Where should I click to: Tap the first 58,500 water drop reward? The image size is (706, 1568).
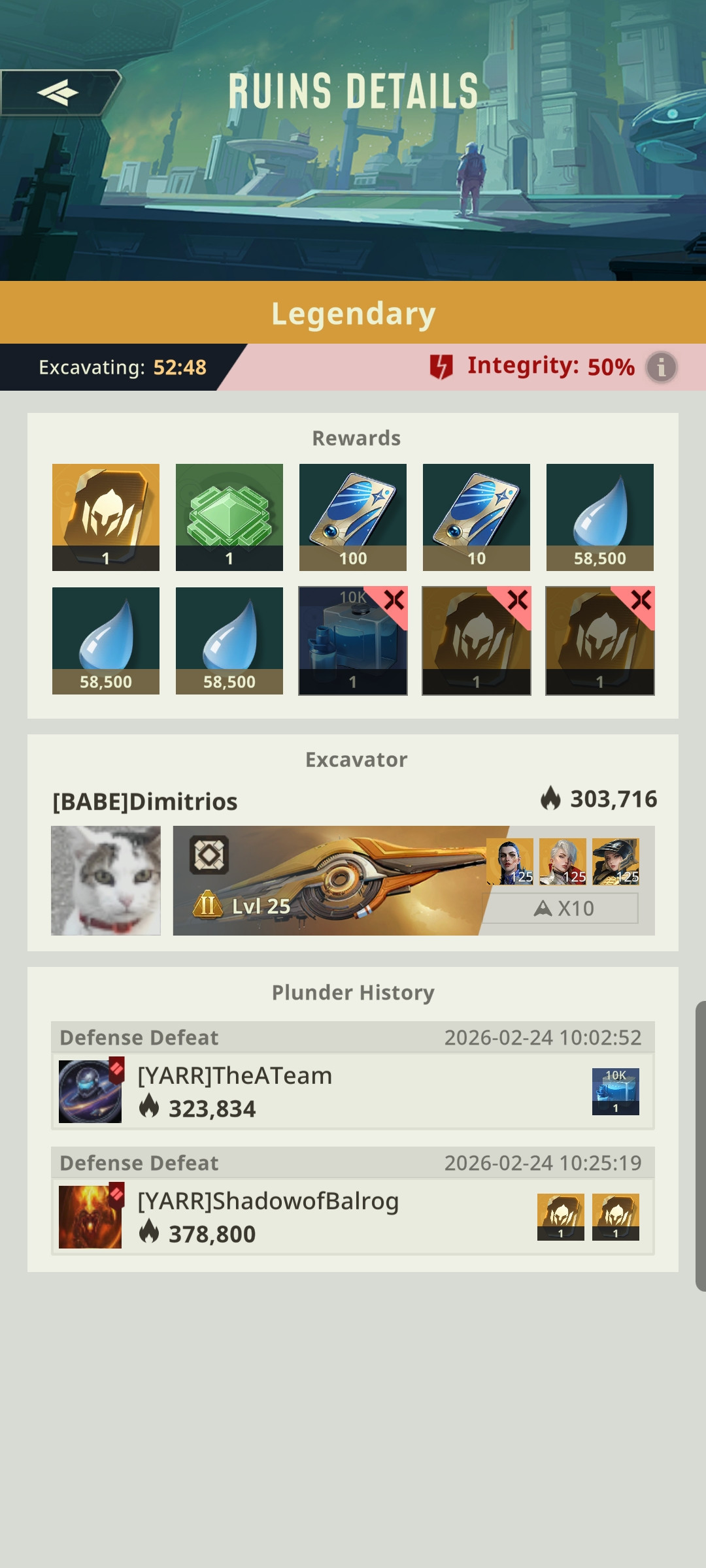(600, 517)
